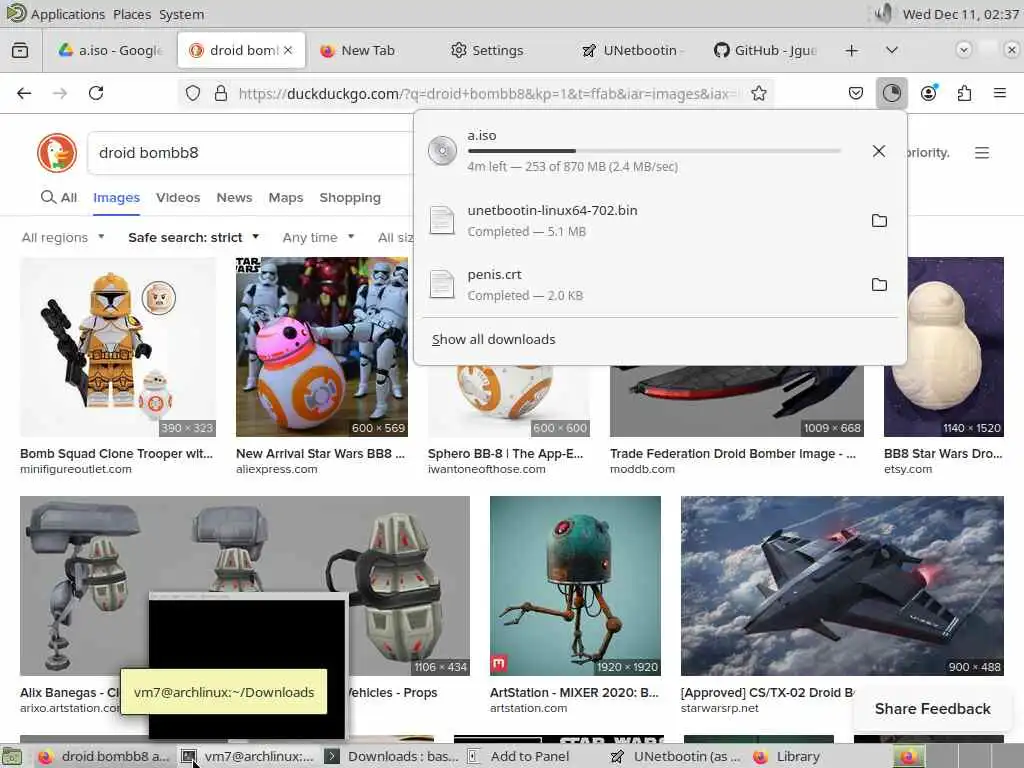Select the Images search category
The image size is (1024, 768).
[x=116, y=197]
